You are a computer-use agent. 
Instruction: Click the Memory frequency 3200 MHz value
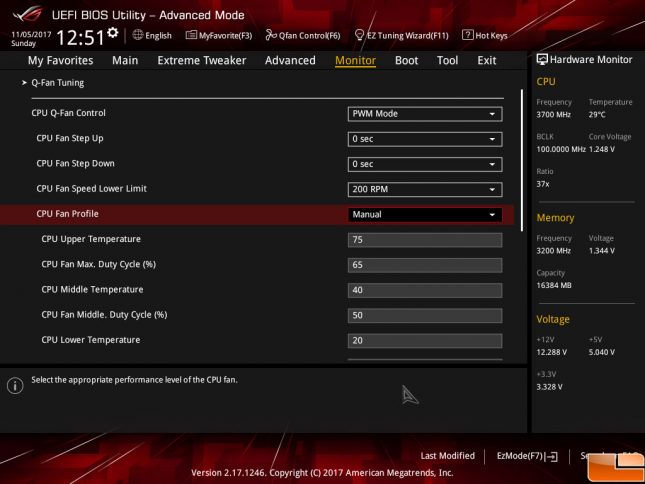click(553, 251)
